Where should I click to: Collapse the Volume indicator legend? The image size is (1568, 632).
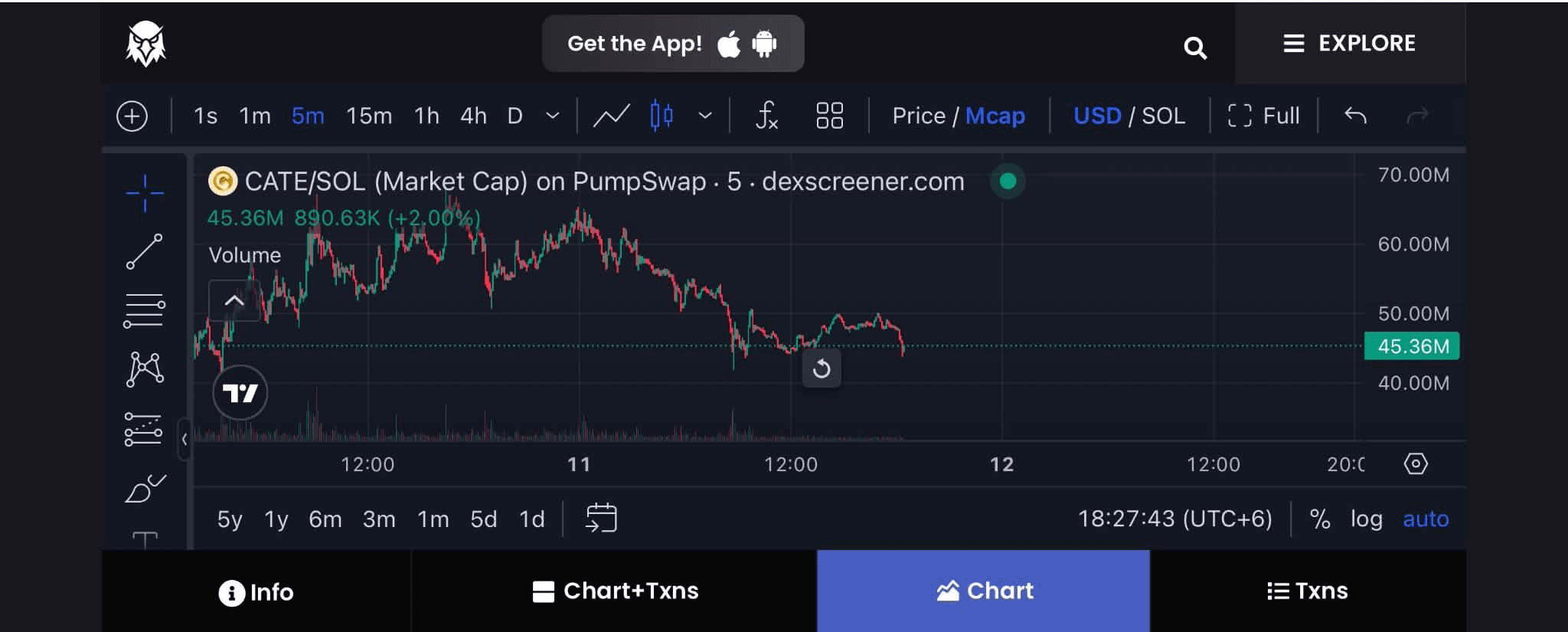click(234, 300)
